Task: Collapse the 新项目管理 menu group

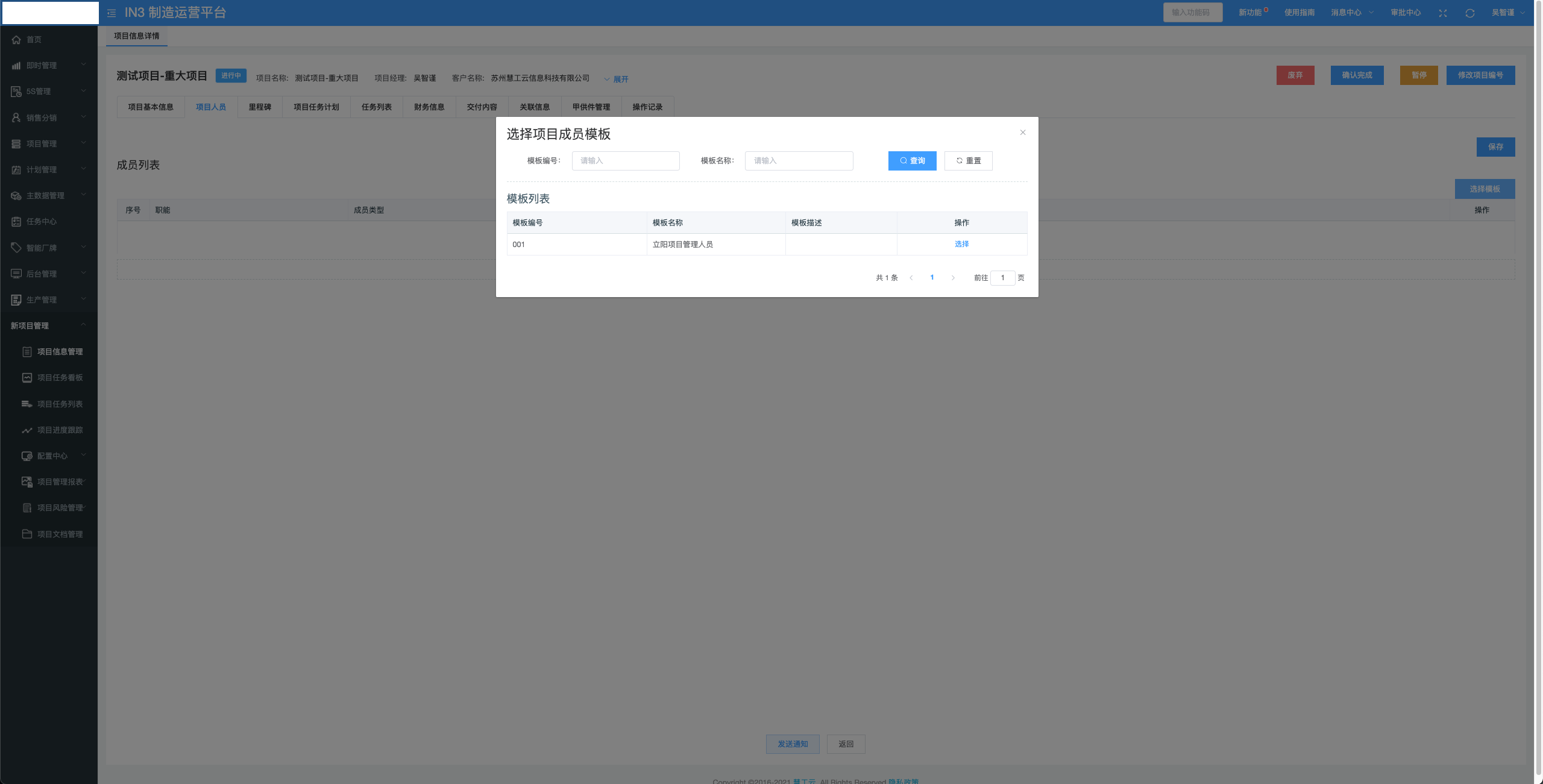Action: point(83,325)
